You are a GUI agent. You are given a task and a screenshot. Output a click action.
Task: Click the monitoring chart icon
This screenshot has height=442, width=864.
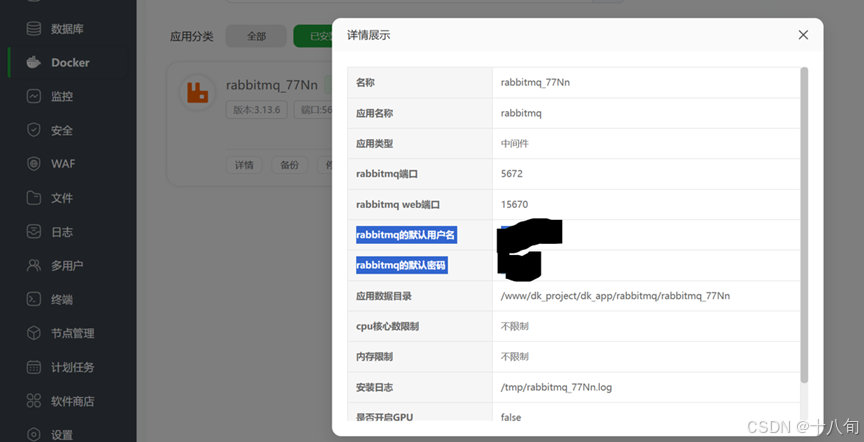tap(34, 96)
